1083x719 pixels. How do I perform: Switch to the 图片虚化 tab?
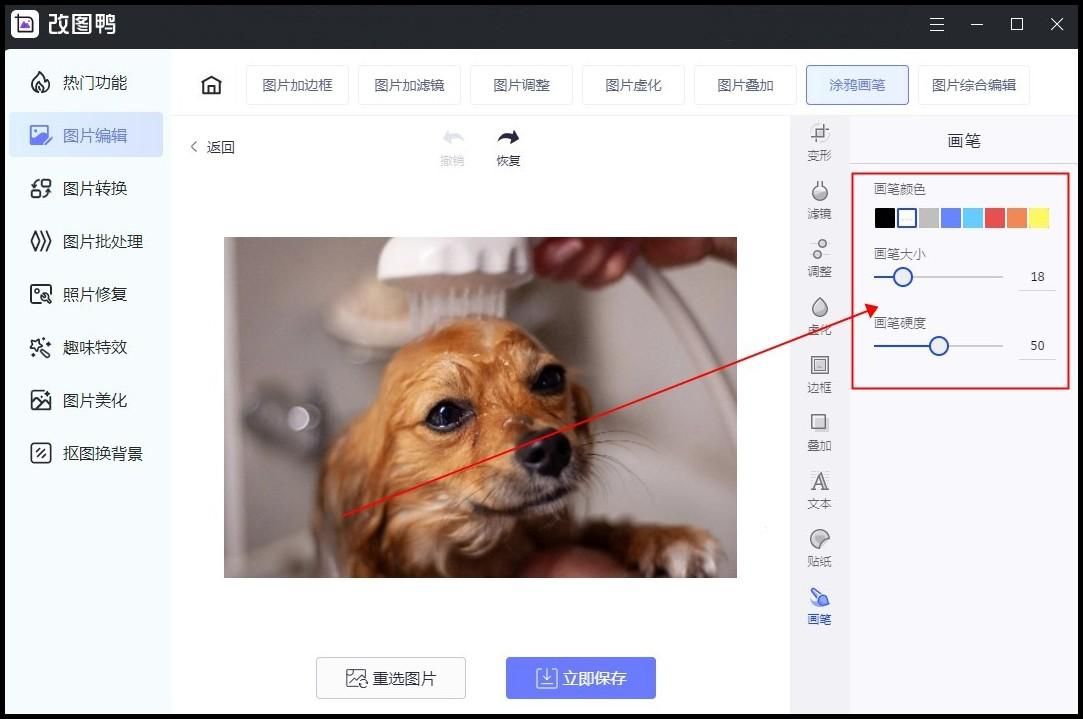[x=633, y=85]
